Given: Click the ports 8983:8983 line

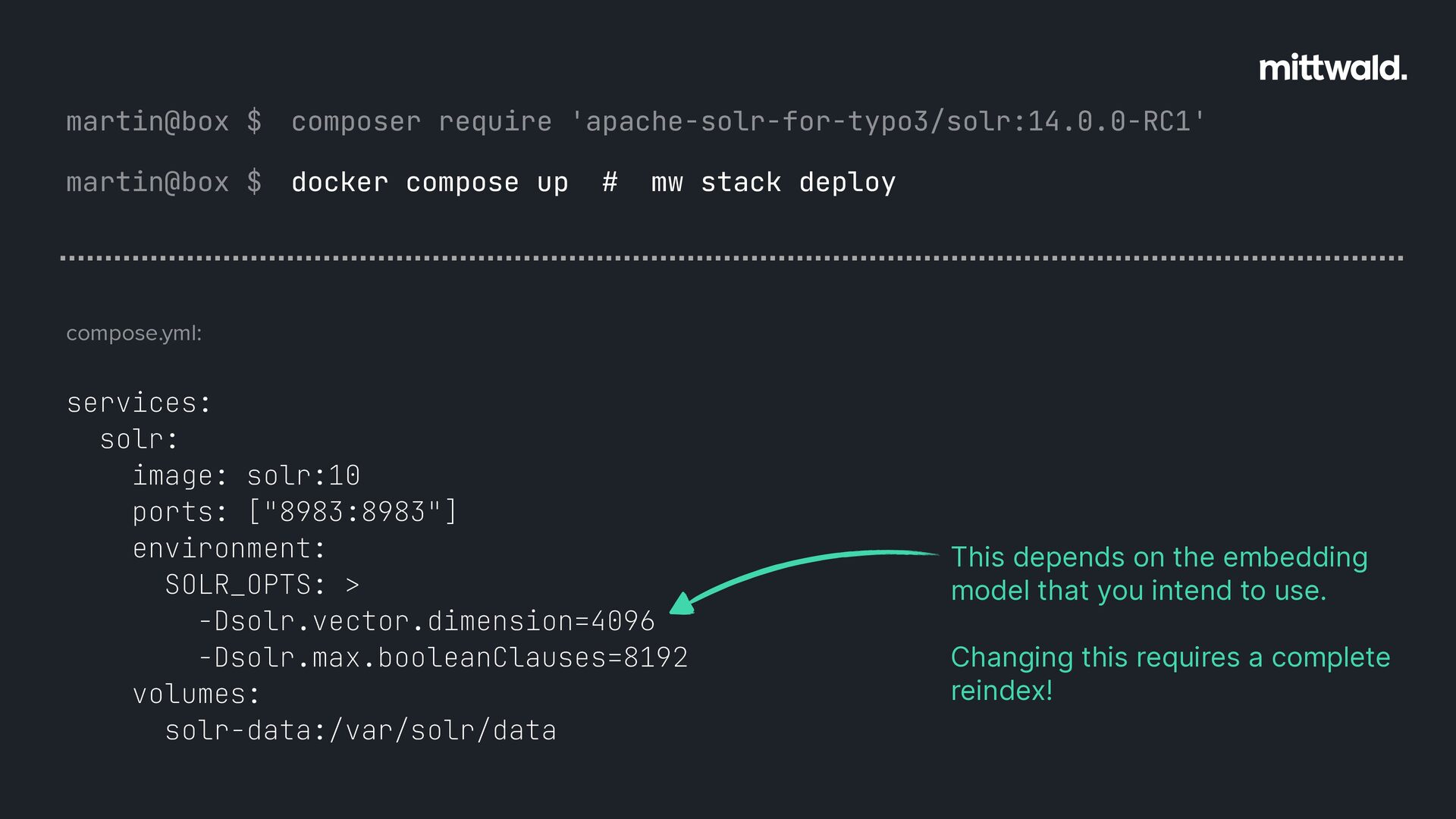Looking at the screenshot, I should tap(295, 512).
